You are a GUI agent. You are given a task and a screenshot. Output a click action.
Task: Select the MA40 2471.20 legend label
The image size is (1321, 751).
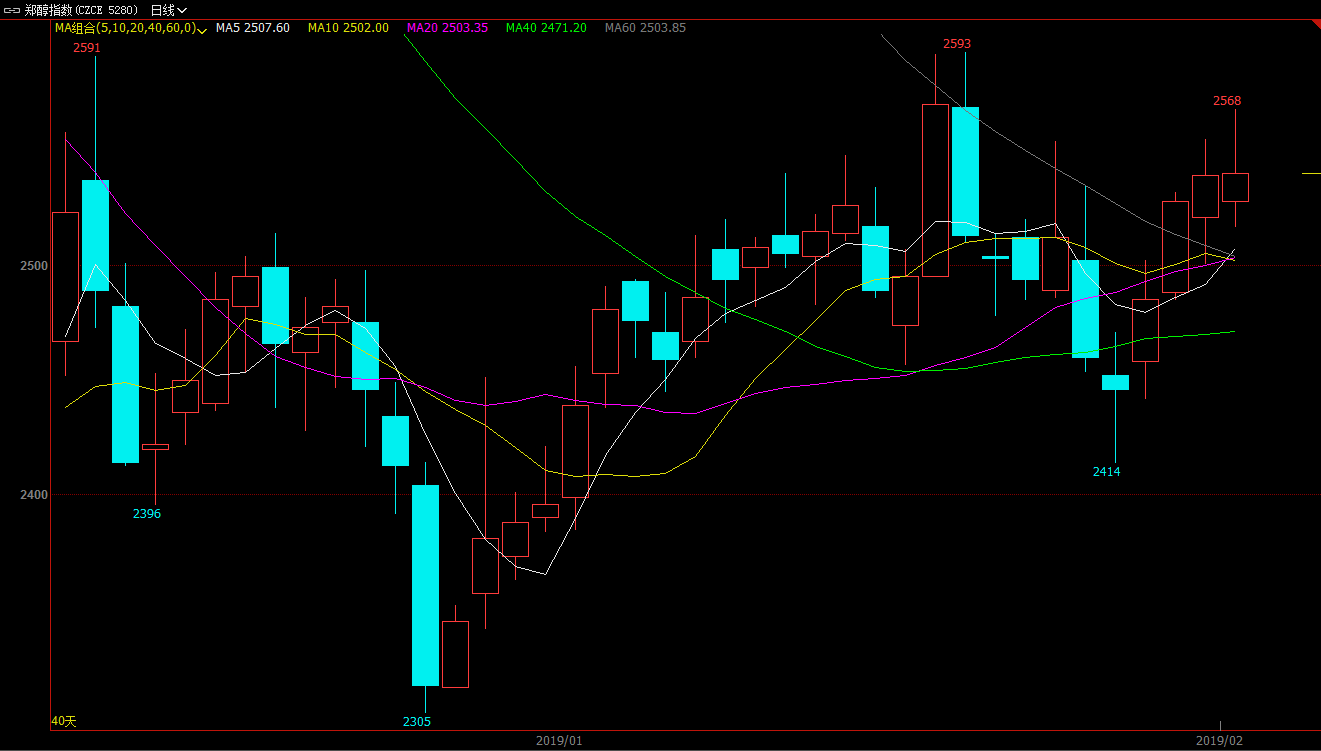click(546, 28)
